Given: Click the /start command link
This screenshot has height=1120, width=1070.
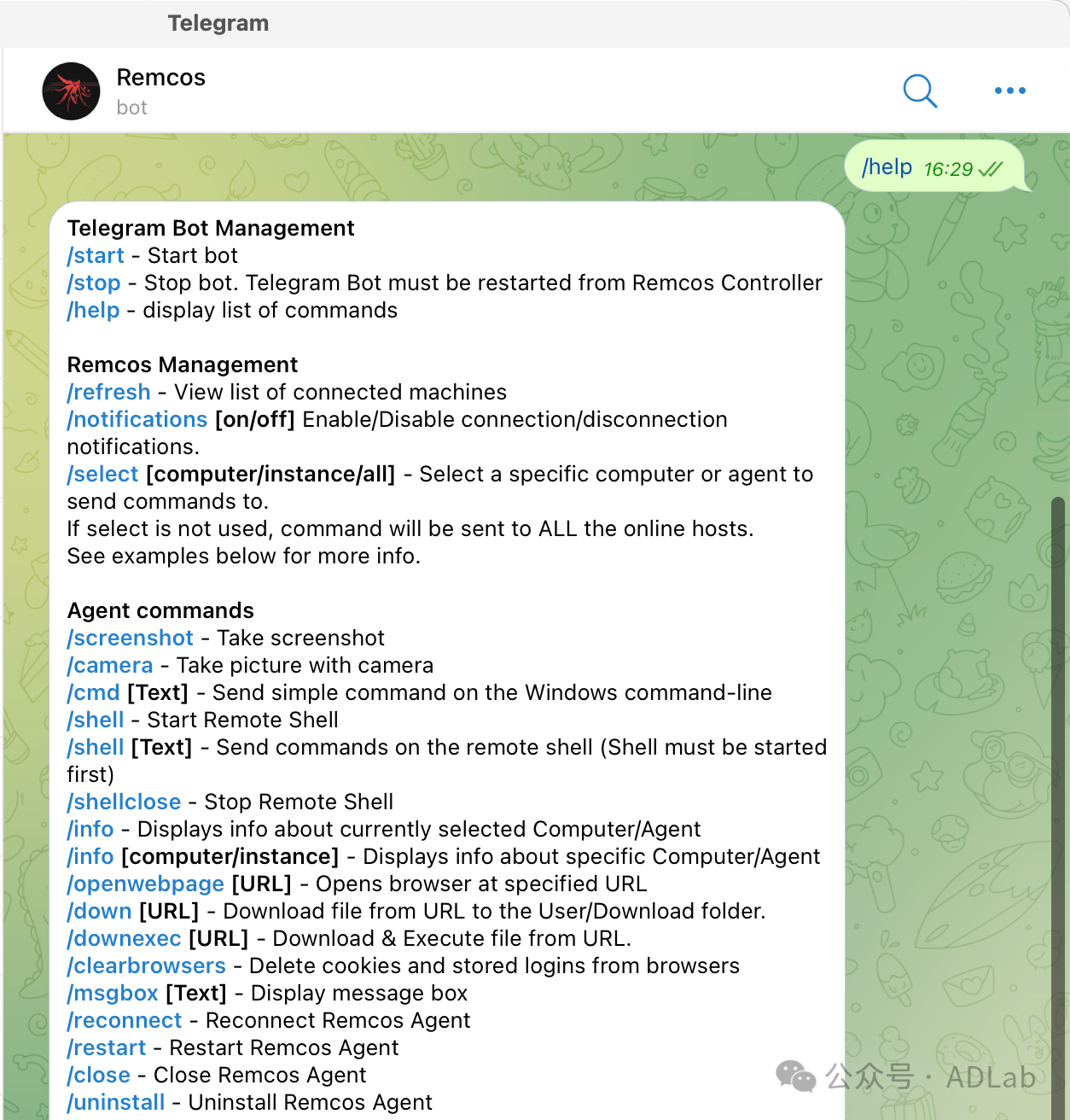Looking at the screenshot, I should 96,255.
